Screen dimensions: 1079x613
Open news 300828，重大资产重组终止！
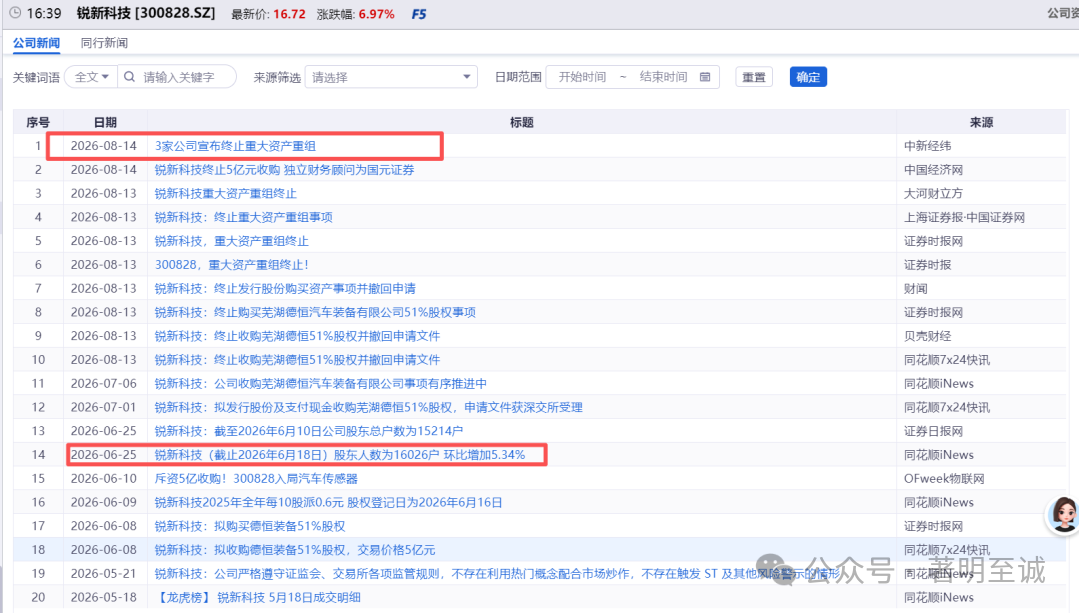232,265
